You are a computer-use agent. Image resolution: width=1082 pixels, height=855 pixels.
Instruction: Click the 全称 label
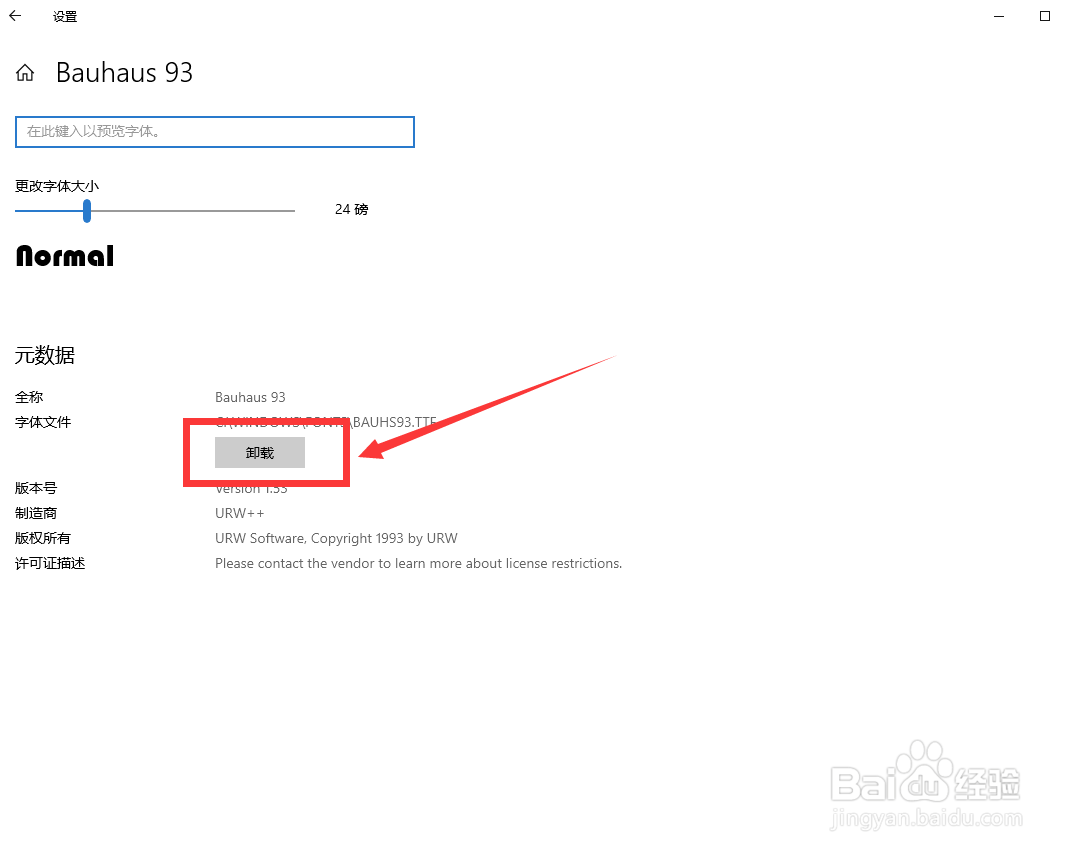[x=29, y=397]
